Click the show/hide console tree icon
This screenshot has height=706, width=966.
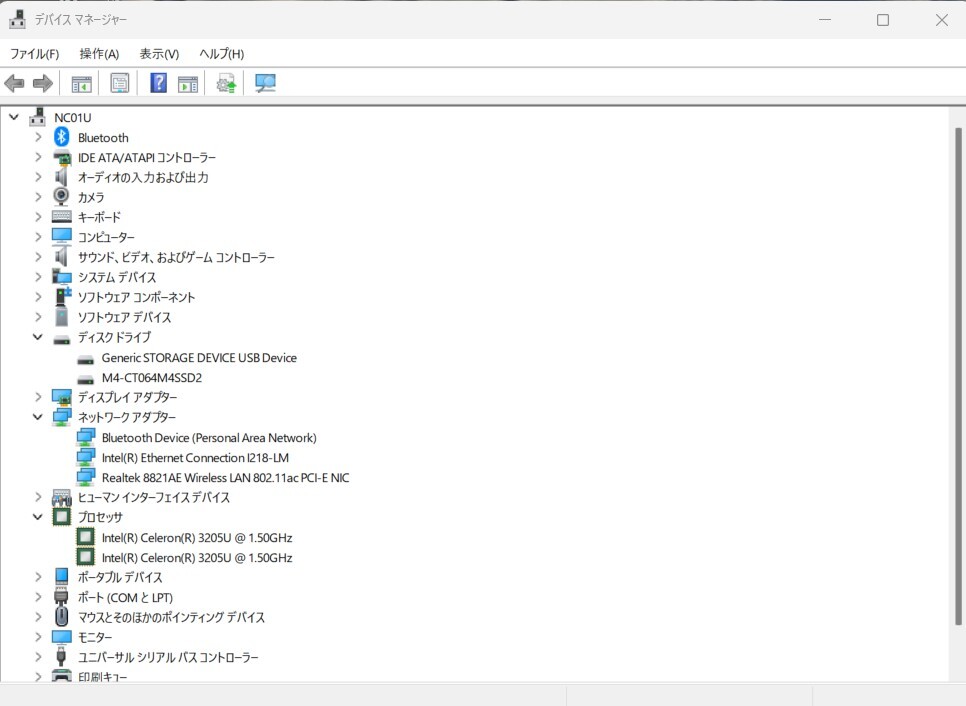(81, 83)
